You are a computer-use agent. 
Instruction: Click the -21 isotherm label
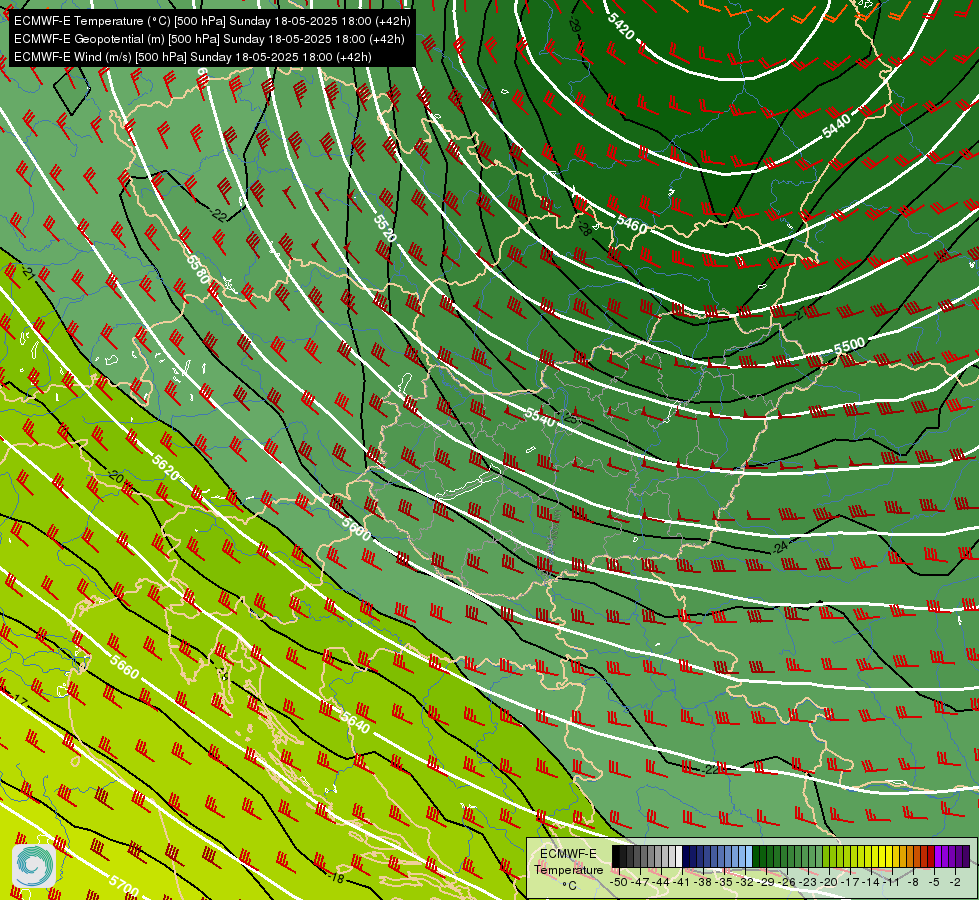coord(28,273)
